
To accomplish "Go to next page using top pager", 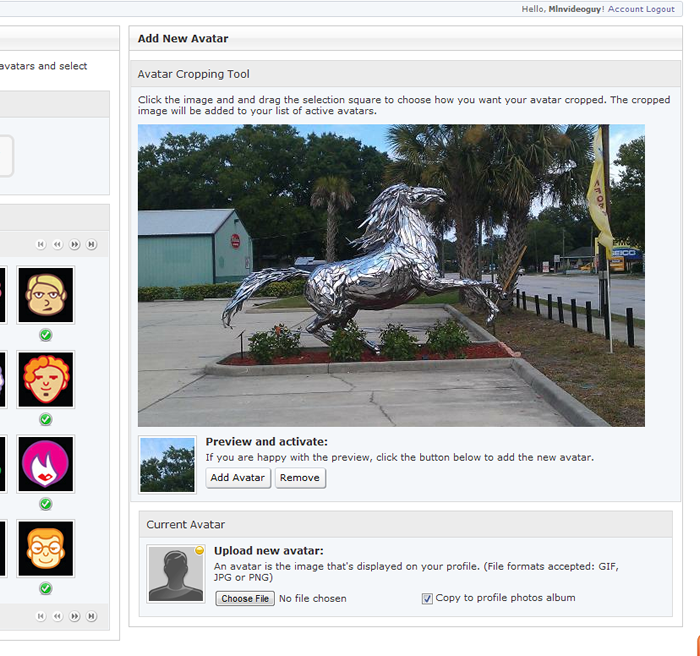I will pos(75,244).
